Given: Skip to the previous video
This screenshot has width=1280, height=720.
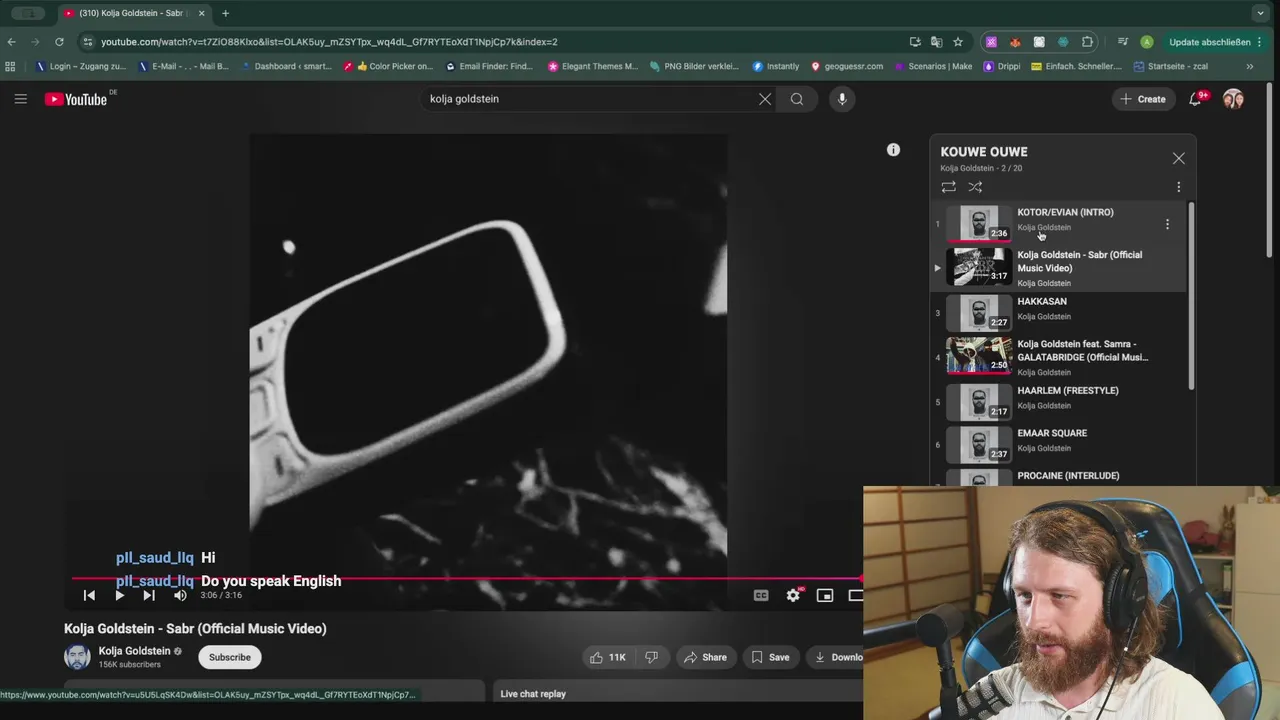Looking at the screenshot, I should coord(89,595).
